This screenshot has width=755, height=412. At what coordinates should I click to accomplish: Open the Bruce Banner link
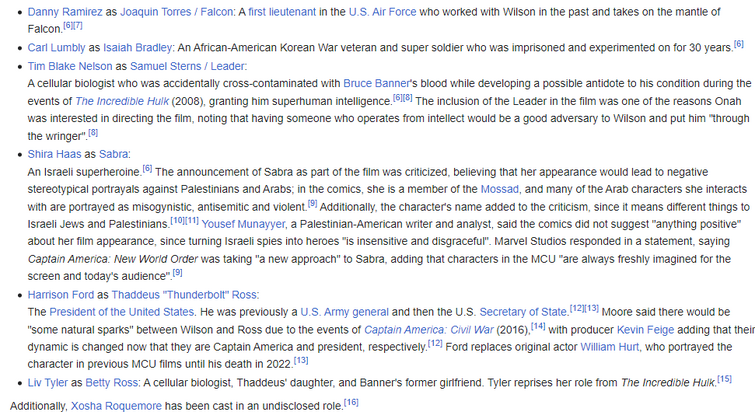377,83
